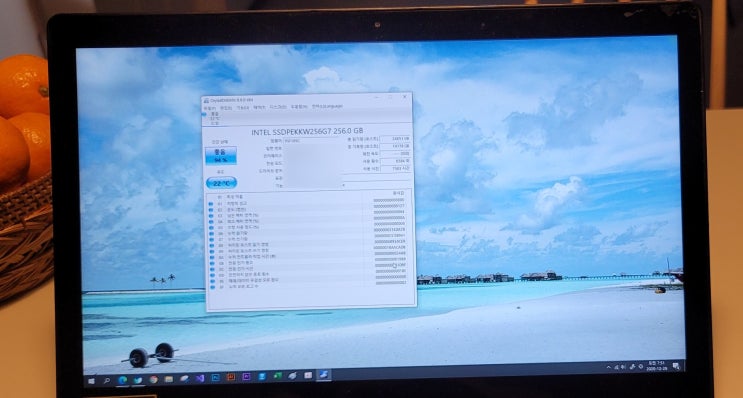
Task: Launch the orange Adobe app on taskbar
Action: tap(231, 377)
